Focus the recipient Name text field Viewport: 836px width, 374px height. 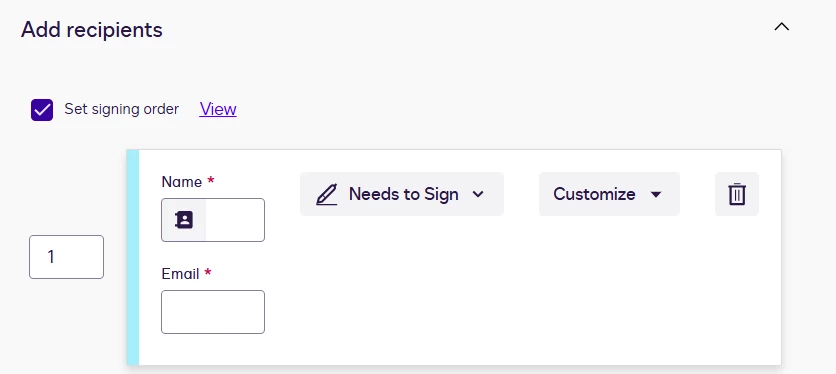coord(235,220)
